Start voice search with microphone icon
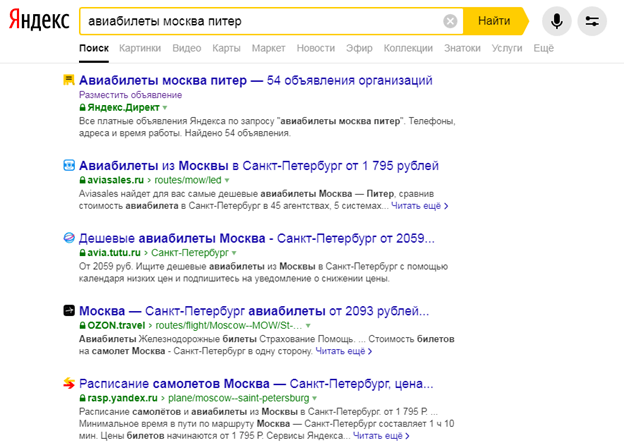This screenshot has width=624, height=443. coord(556,21)
